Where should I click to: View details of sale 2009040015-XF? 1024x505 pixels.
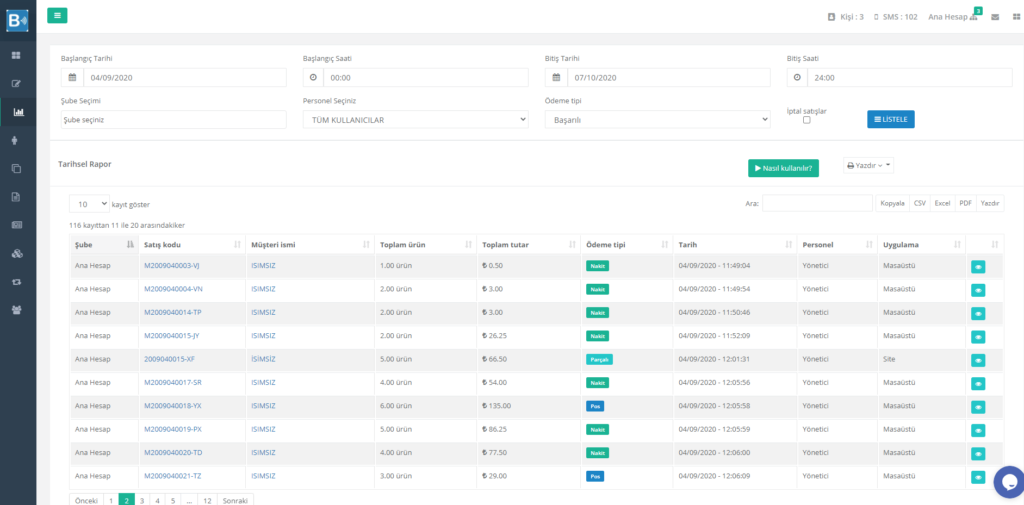tap(978, 360)
